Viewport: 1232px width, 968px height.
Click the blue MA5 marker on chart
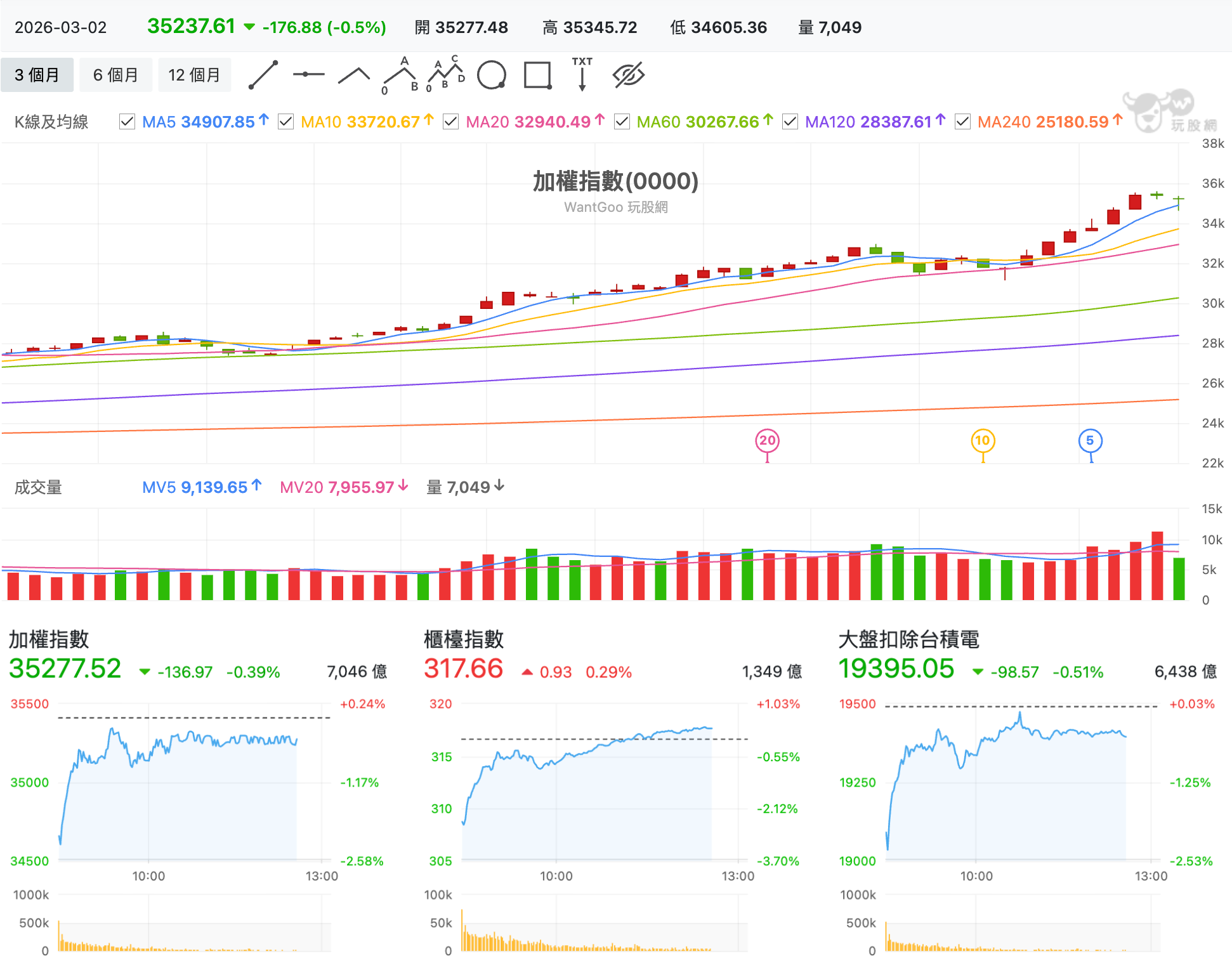click(1090, 441)
